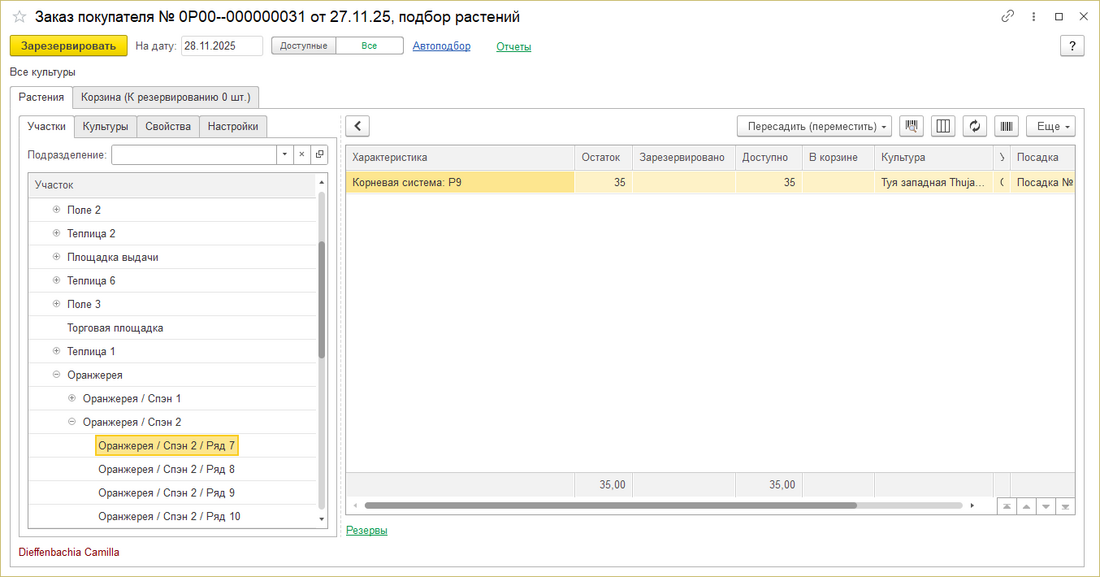Switch filter to Все

coord(370,46)
